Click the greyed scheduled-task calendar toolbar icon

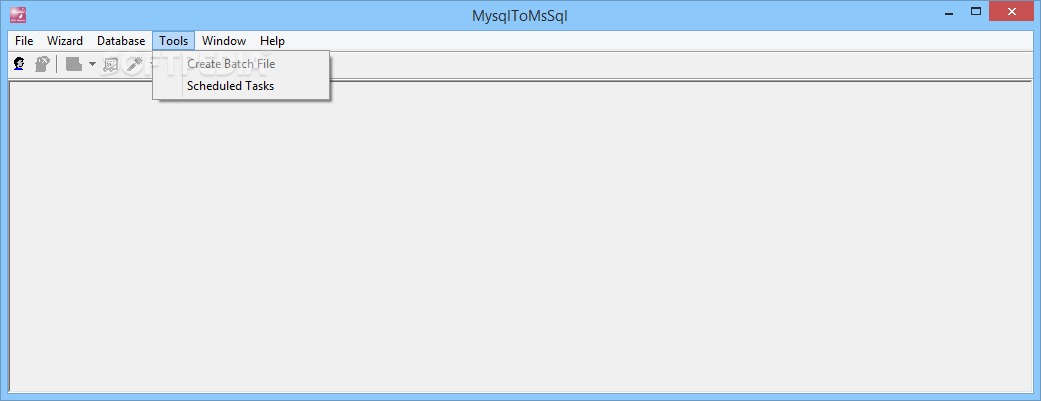coord(111,64)
